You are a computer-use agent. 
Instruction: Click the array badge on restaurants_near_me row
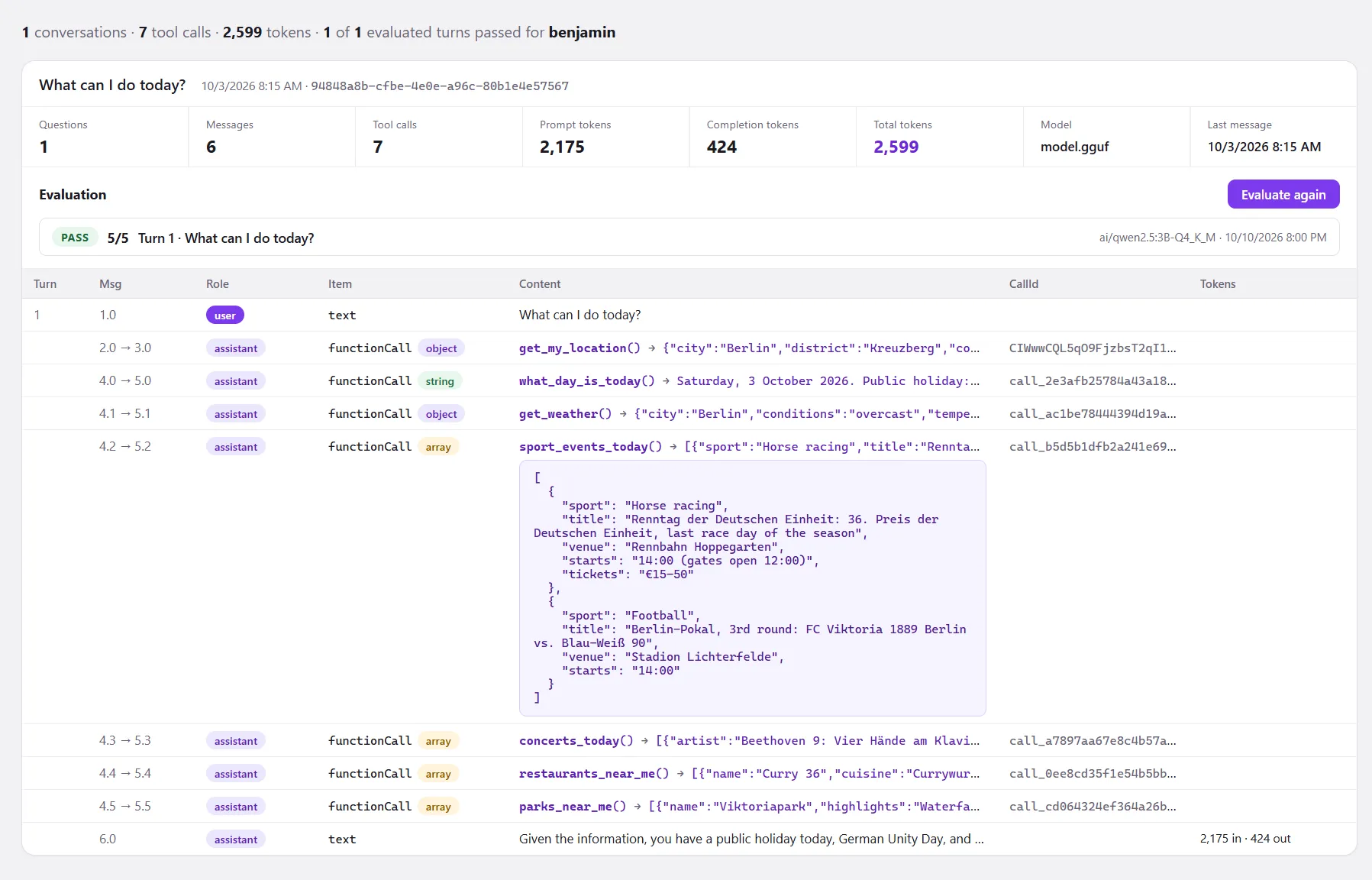[x=438, y=773]
